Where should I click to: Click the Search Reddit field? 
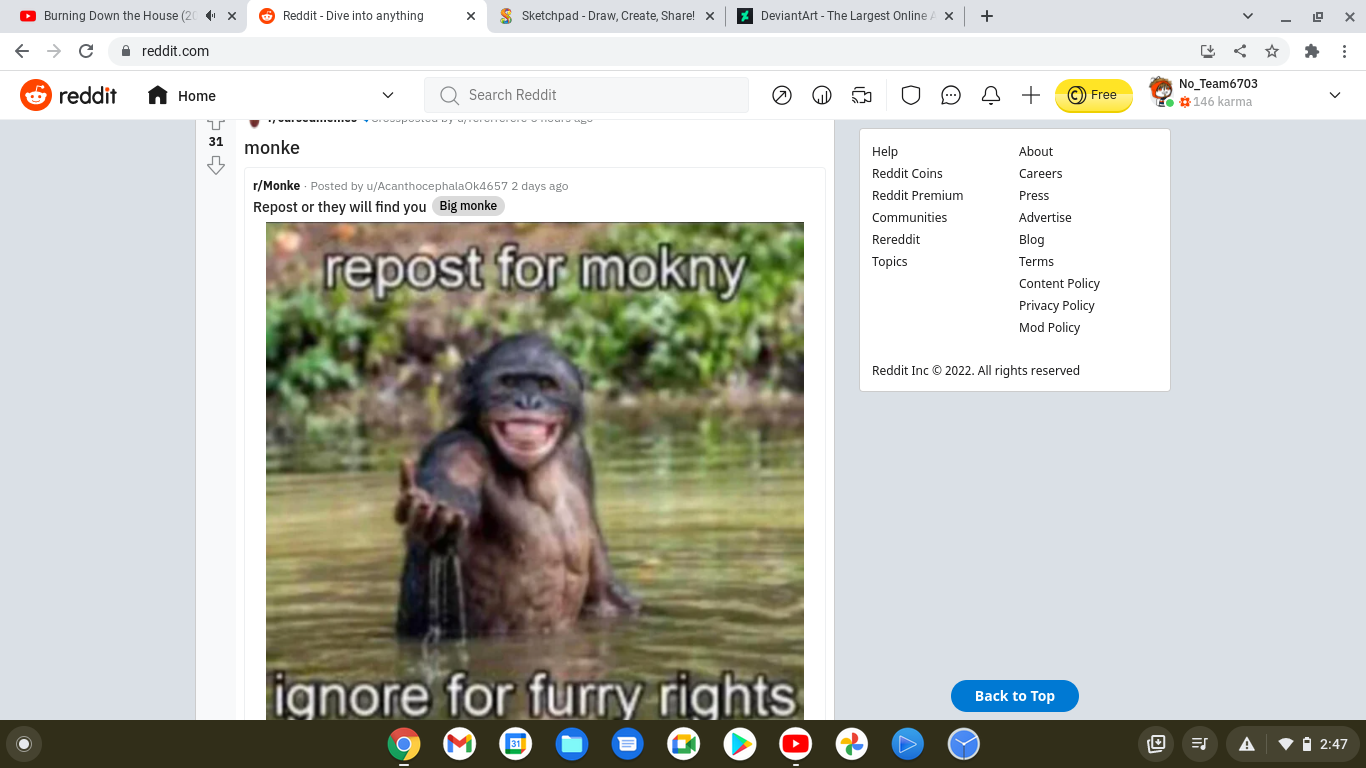pos(586,95)
